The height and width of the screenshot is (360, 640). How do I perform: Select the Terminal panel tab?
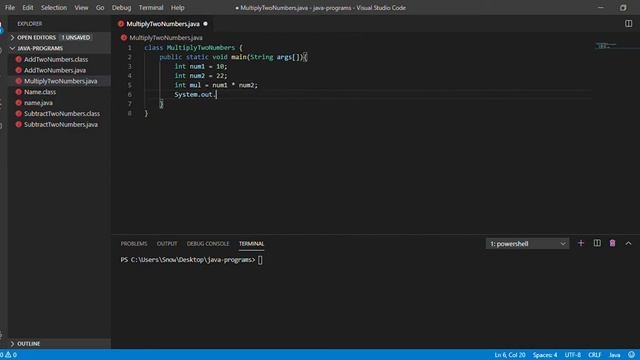pos(251,244)
